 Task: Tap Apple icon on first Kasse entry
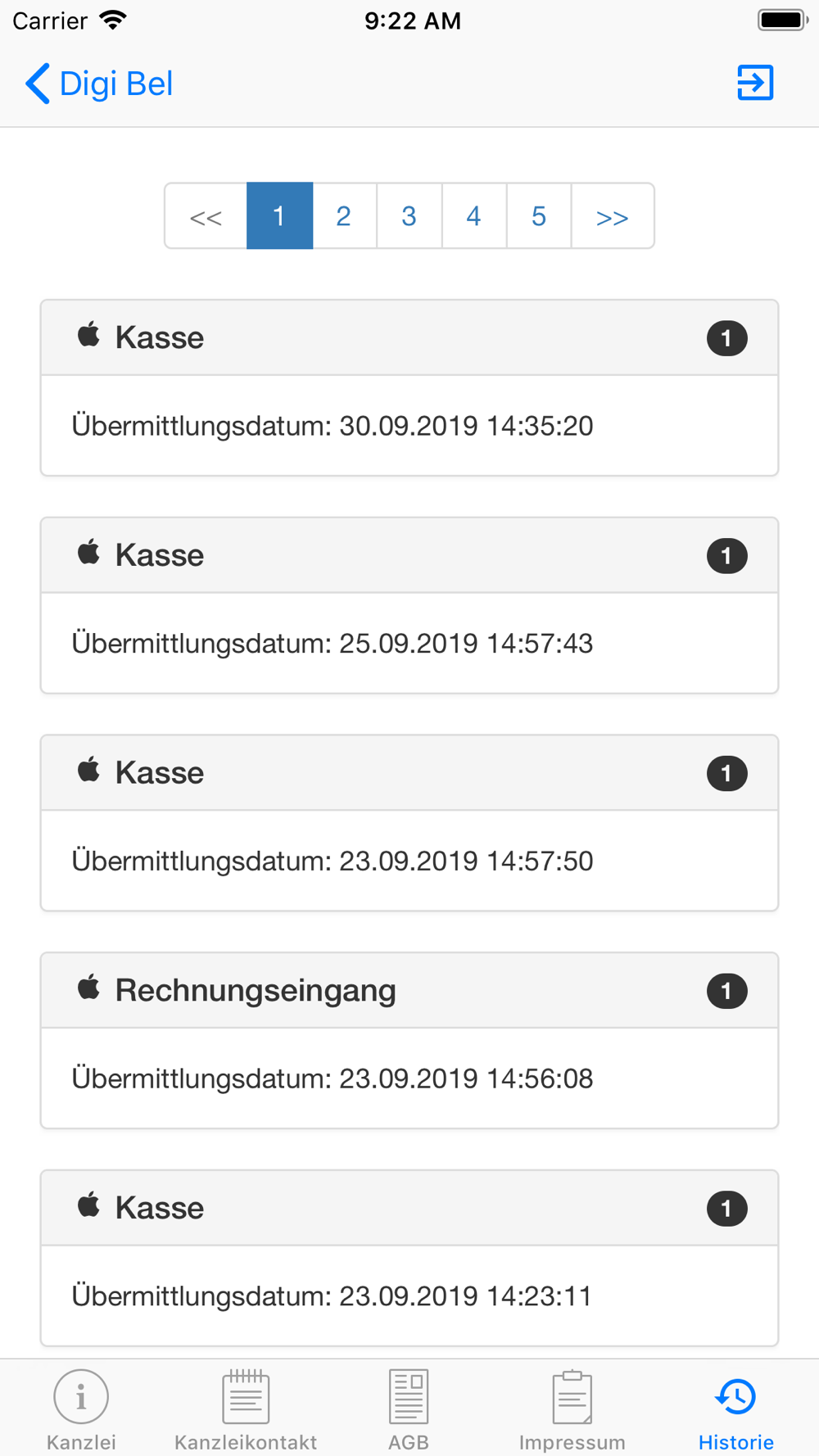88,335
